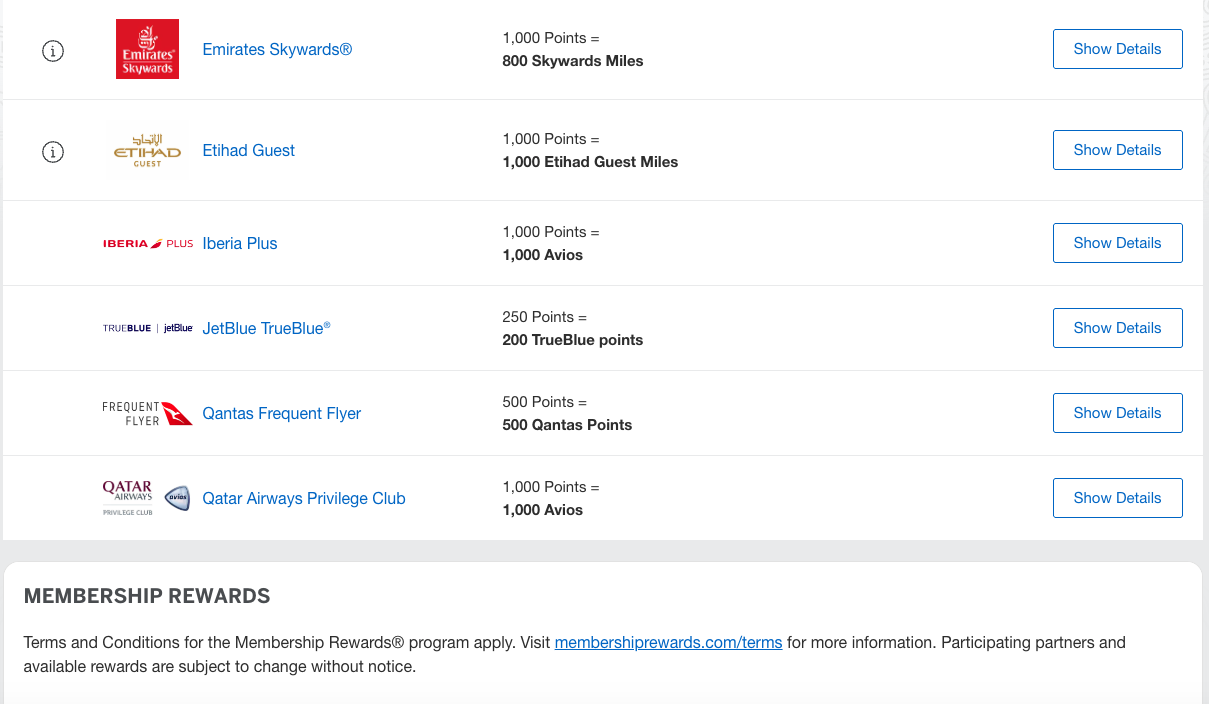
Task: Click the Iberia Plus logo
Action: (x=148, y=244)
